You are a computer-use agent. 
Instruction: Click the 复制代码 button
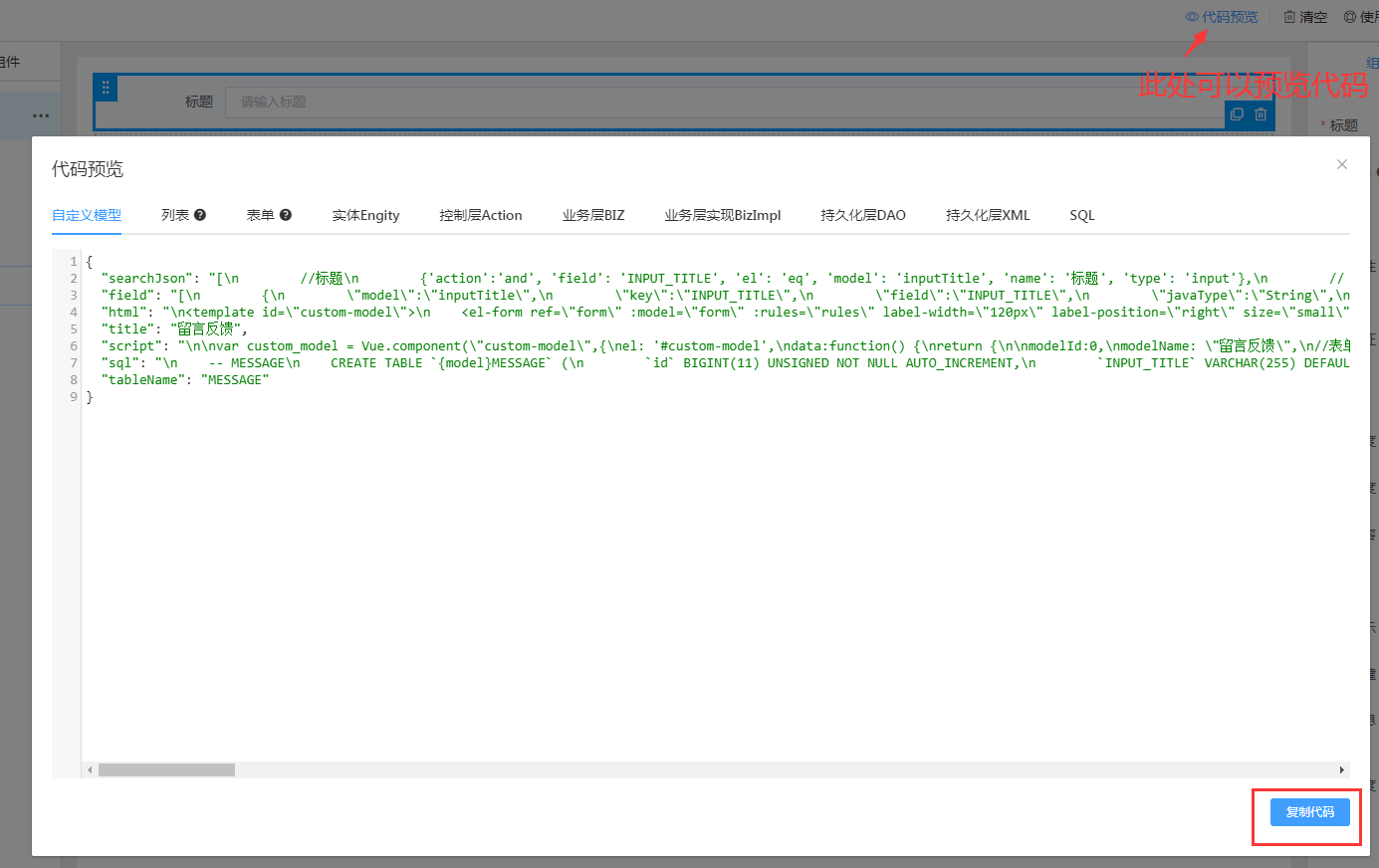(1309, 812)
